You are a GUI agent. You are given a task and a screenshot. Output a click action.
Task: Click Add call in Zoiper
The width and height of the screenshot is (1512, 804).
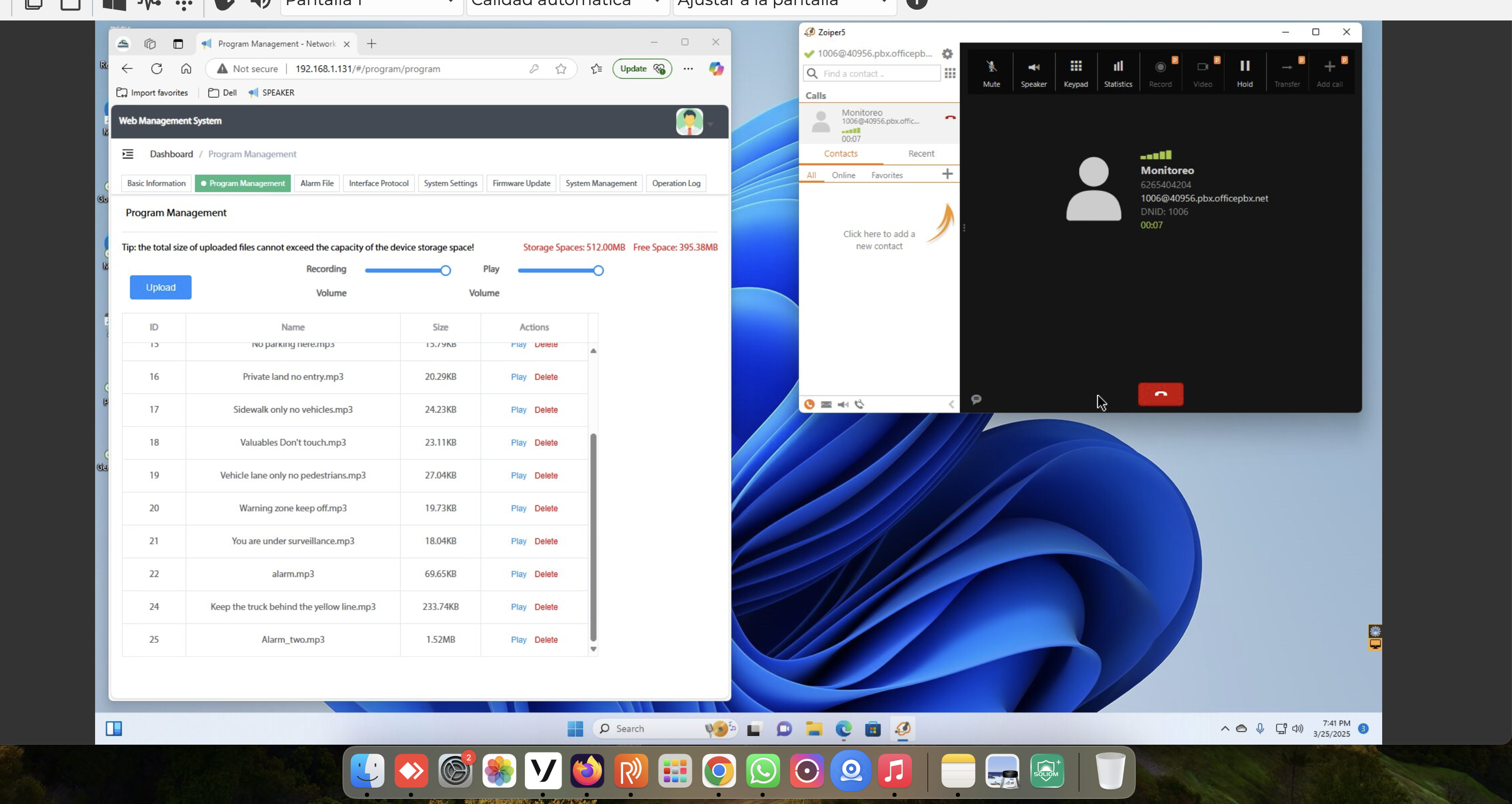pyautogui.click(x=1330, y=73)
